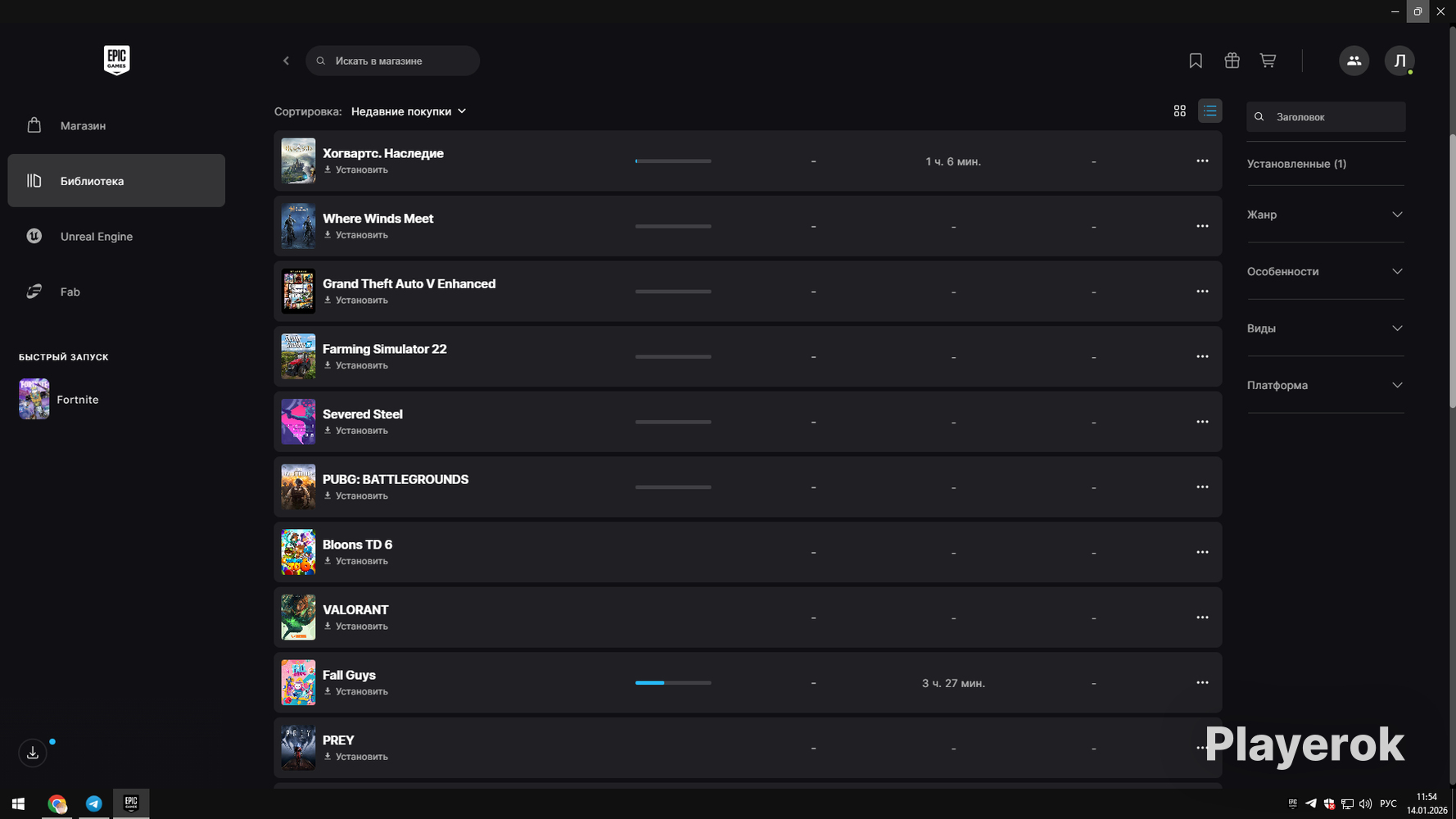Open the wishlist bookmark icon
The width and height of the screenshot is (1456, 819).
pos(1196,61)
